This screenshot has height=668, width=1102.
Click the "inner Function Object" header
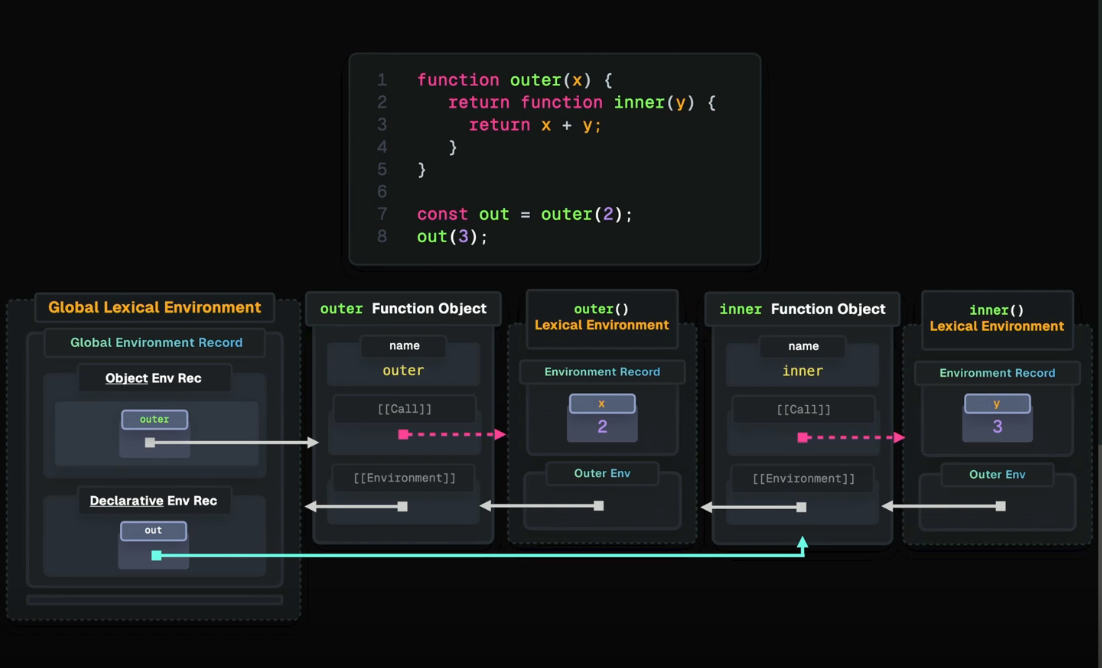tap(803, 309)
